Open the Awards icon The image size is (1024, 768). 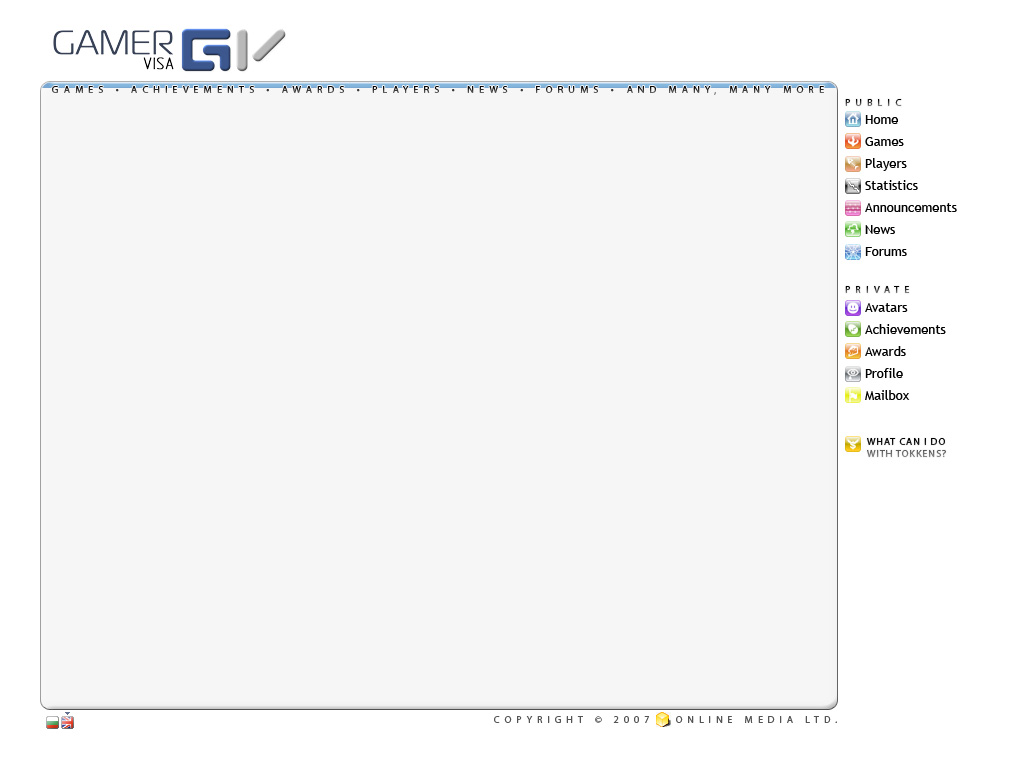tap(852, 352)
